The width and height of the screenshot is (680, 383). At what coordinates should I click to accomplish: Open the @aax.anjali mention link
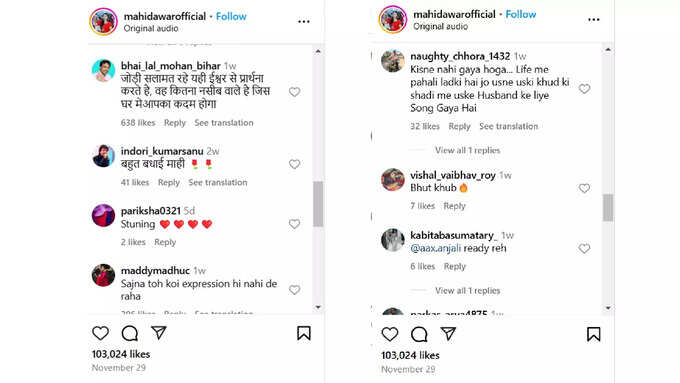coord(435,248)
